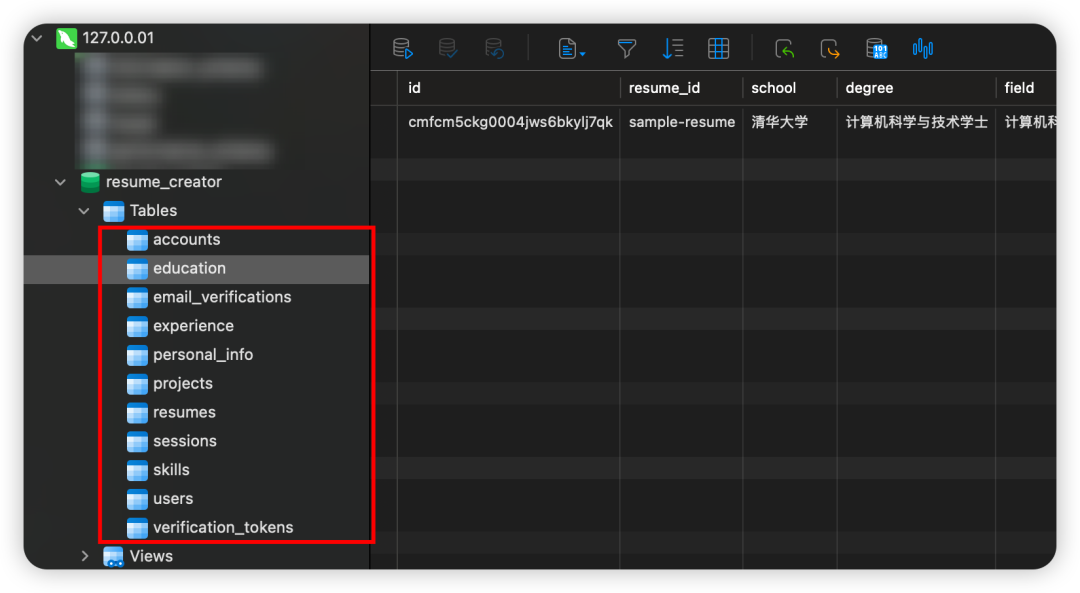The image size is (1080, 593).
Task: Open the resumes table
Action: click(x=184, y=413)
